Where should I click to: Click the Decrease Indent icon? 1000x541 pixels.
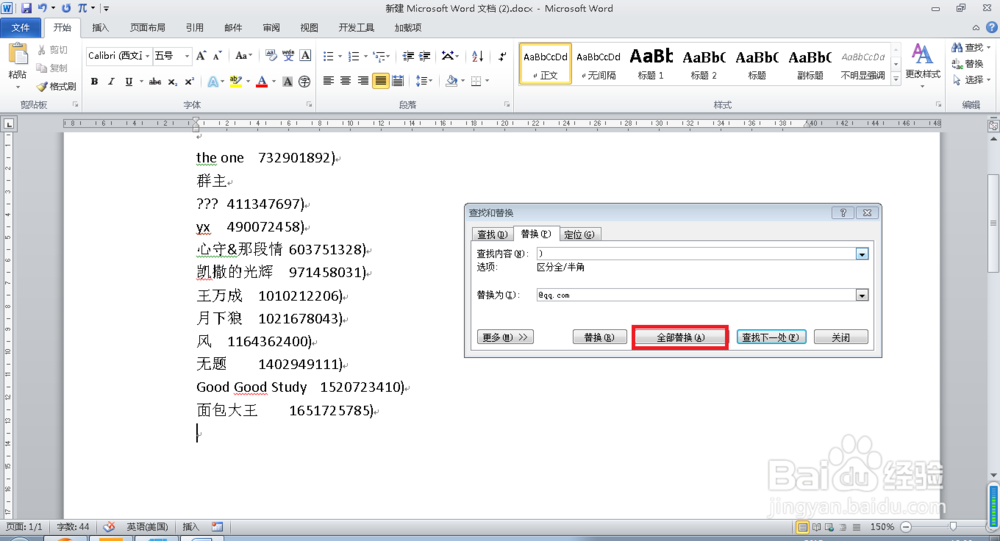(408, 56)
